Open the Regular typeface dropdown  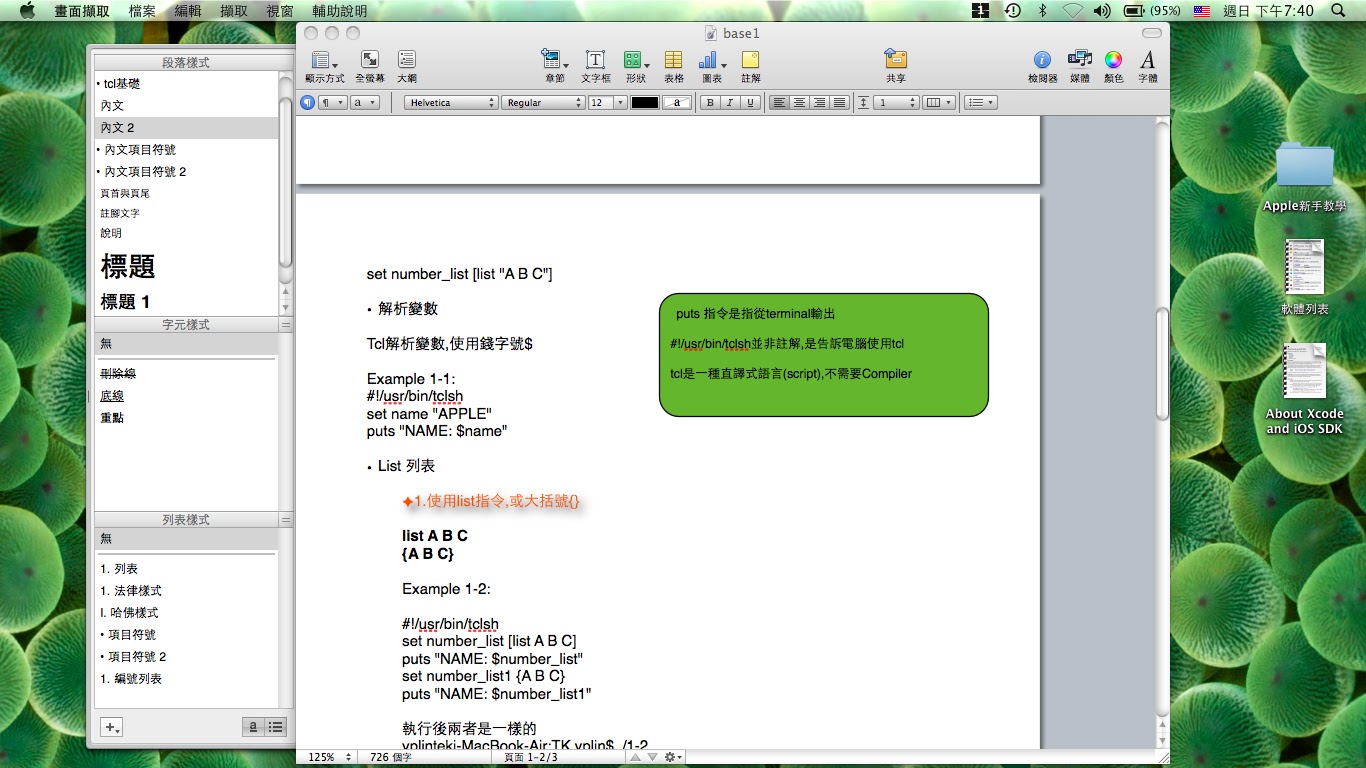[544, 102]
